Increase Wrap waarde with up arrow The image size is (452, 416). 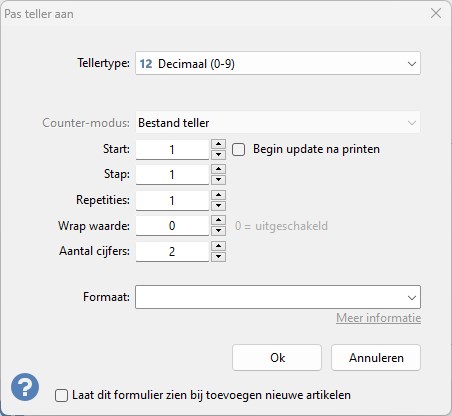tap(218, 220)
